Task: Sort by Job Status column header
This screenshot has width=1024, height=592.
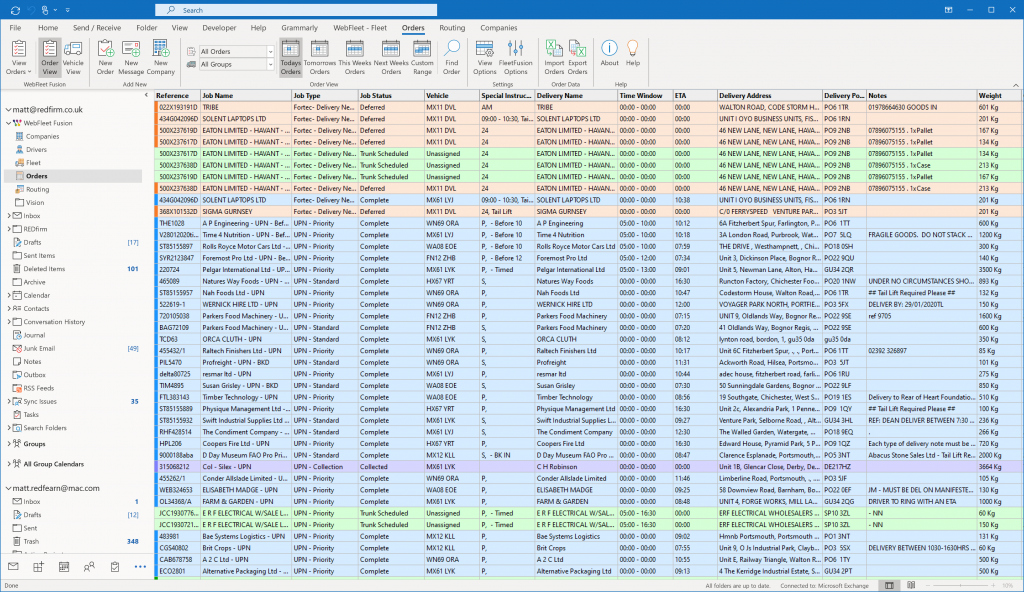Action: tap(376, 95)
